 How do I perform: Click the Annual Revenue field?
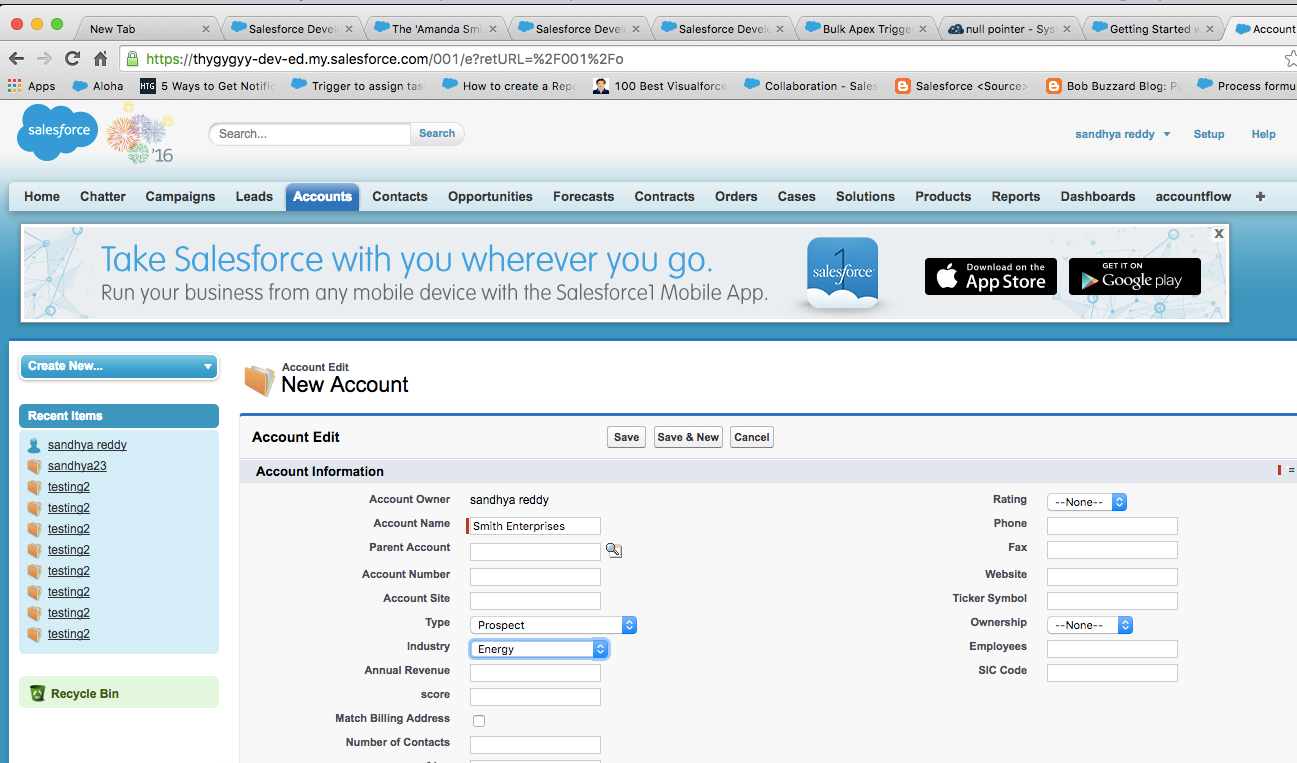click(535, 673)
